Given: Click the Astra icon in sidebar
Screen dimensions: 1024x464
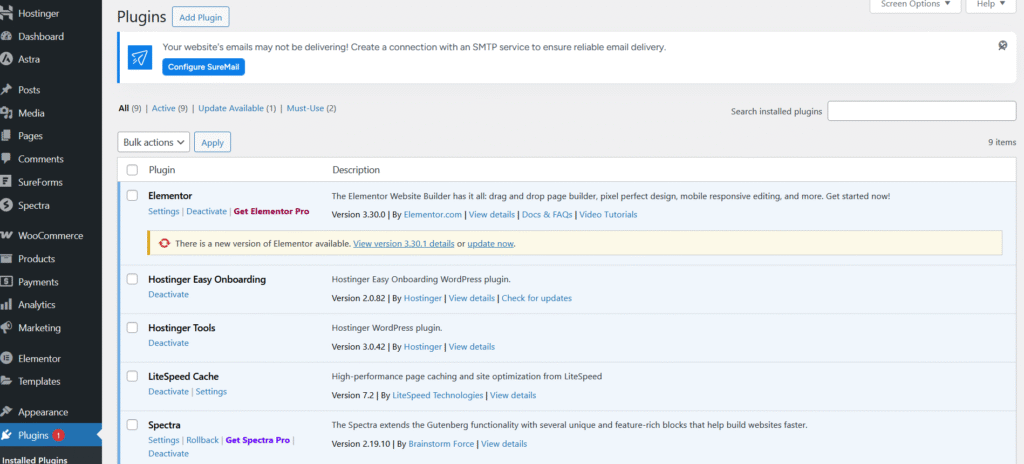Looking at the screenshot, I should (6, 59).
